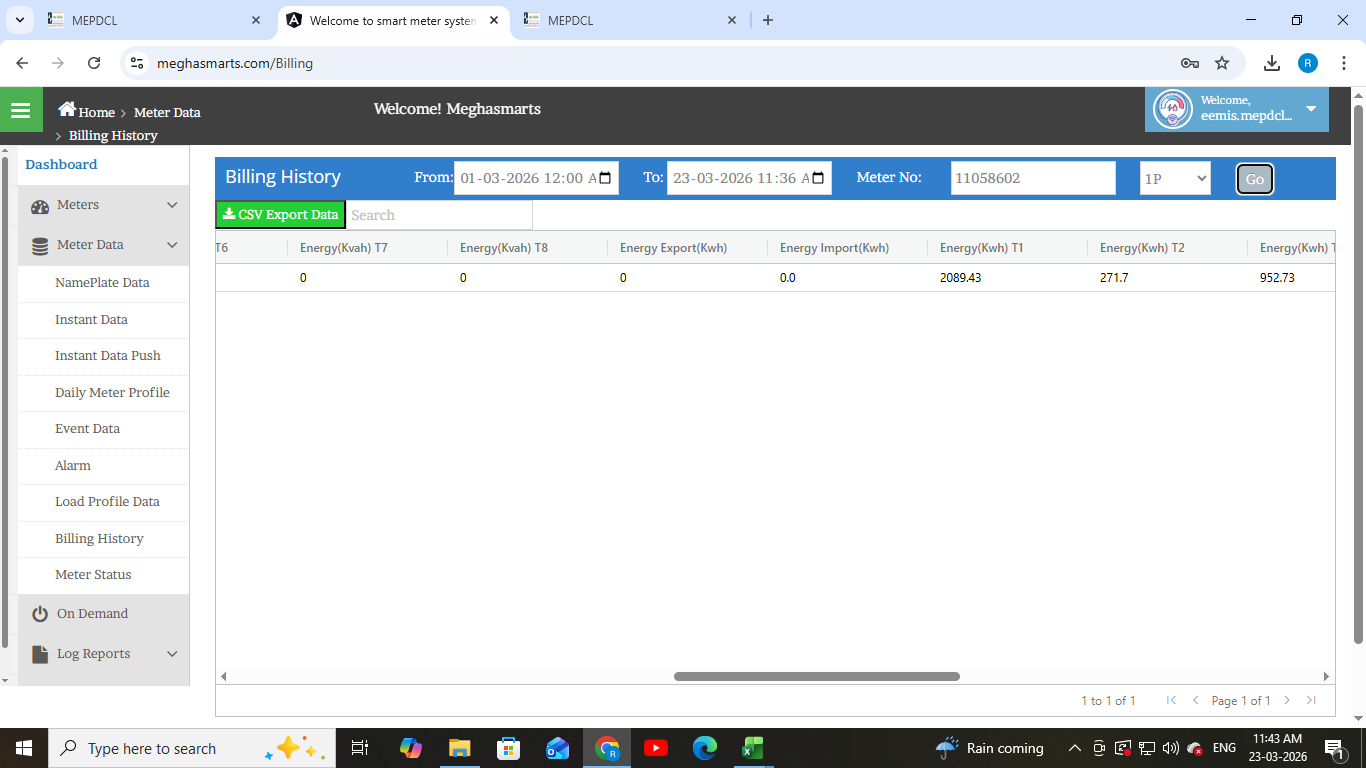Open Daily Meter Profile in sidebar

pyautogui.click(x=112, y=393)
